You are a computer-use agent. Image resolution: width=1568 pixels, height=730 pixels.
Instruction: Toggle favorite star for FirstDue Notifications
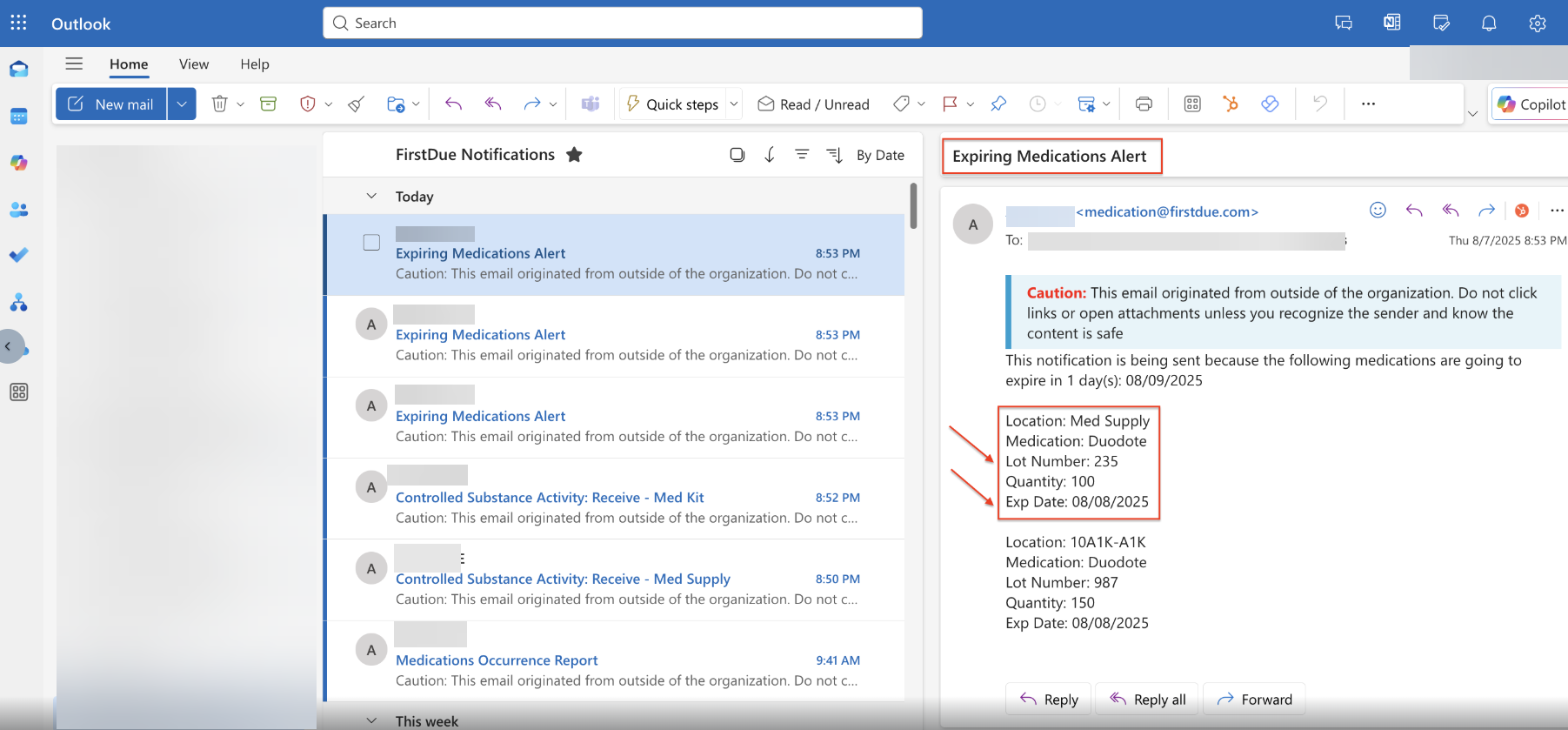[574, 155]
